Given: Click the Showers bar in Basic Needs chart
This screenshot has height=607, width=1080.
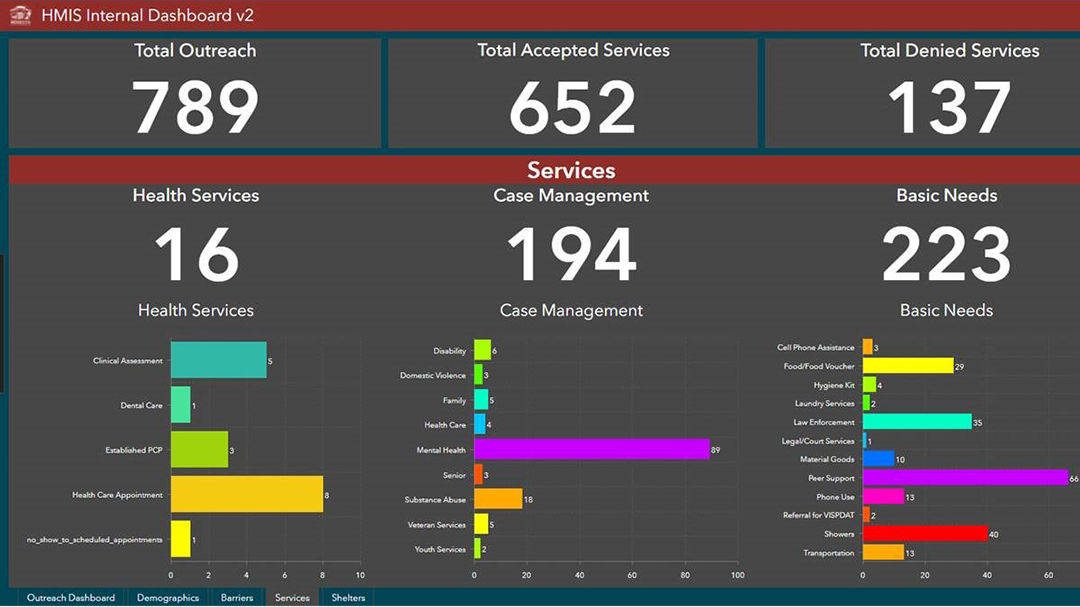Looking at the screenshot, I should click(x=925, y=534).
